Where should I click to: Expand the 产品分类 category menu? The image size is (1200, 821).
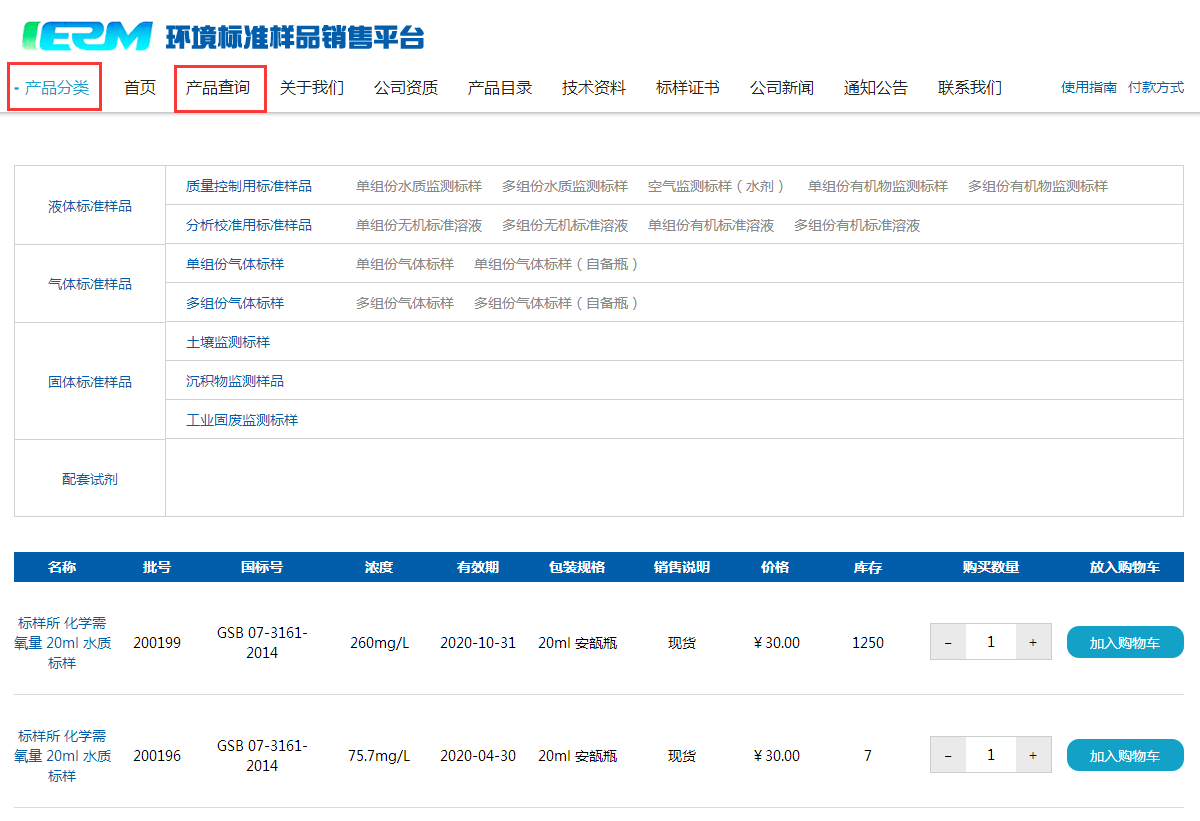tap(55, 88)
